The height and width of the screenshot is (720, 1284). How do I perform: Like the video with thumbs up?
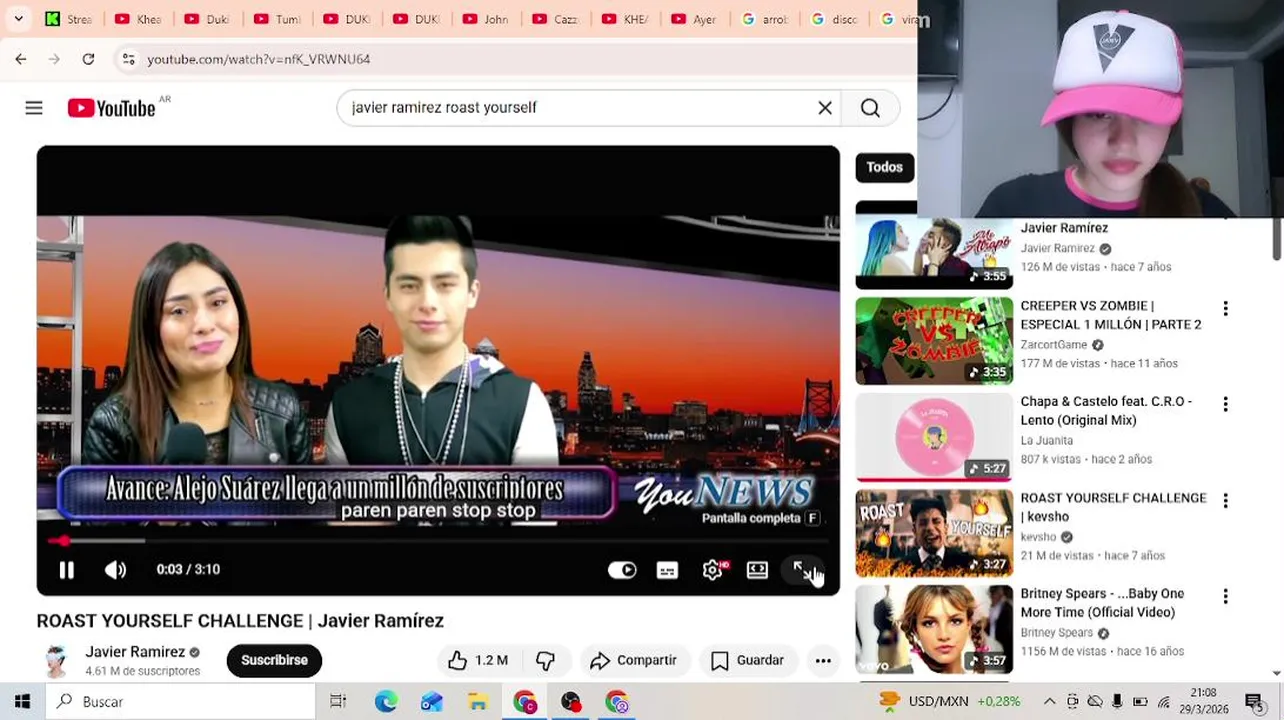point(477,660)
